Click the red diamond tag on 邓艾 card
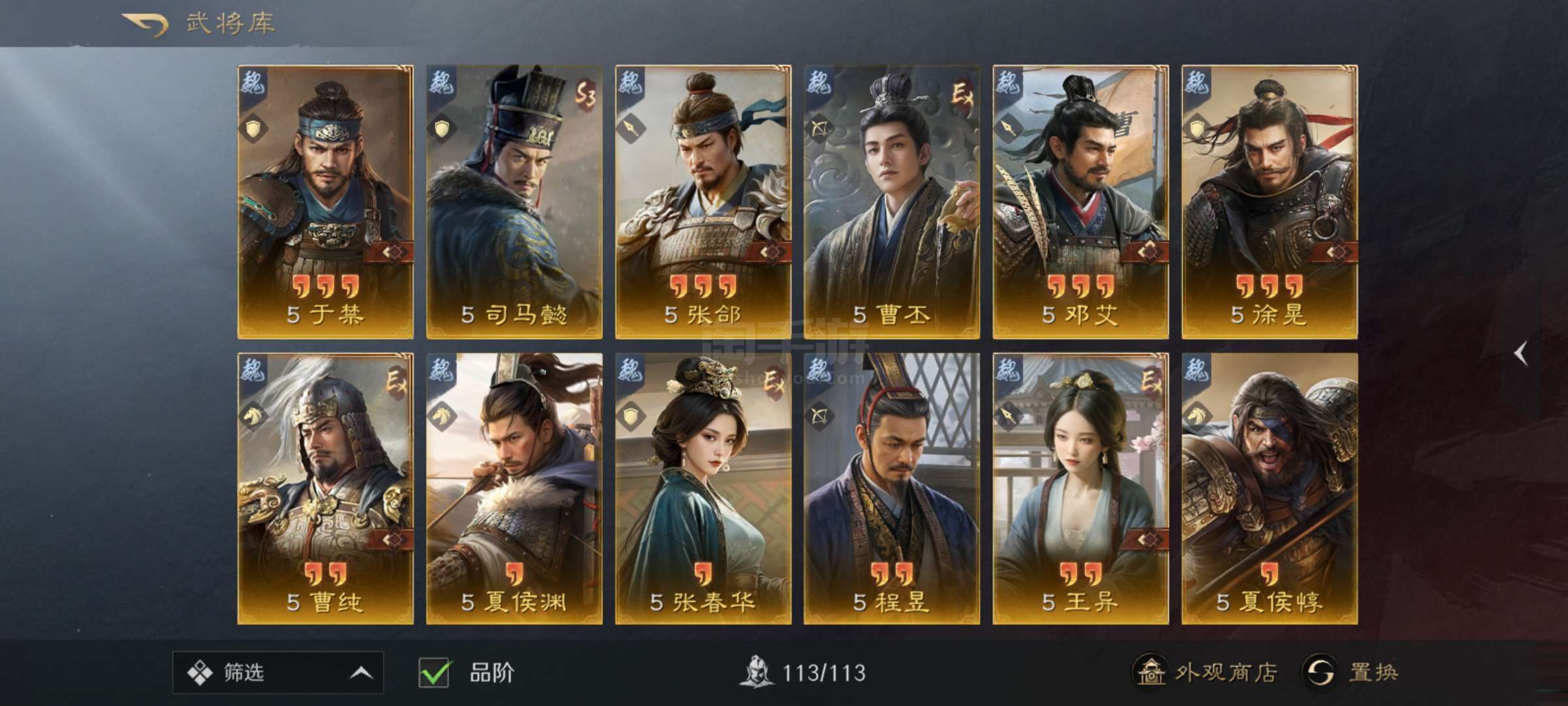The height and width of the screenshot is (706, 1568). pos(1148,252)
